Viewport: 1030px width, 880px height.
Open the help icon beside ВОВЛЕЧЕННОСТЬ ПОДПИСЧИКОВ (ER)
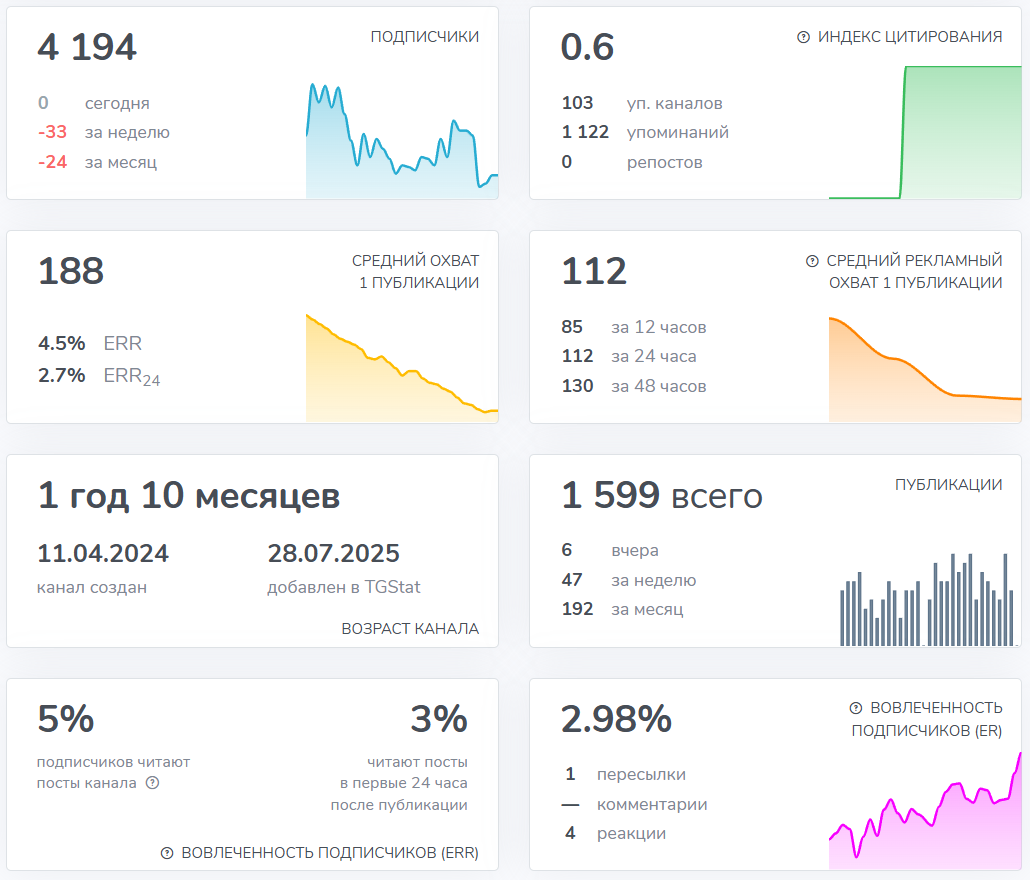[856, 707]
